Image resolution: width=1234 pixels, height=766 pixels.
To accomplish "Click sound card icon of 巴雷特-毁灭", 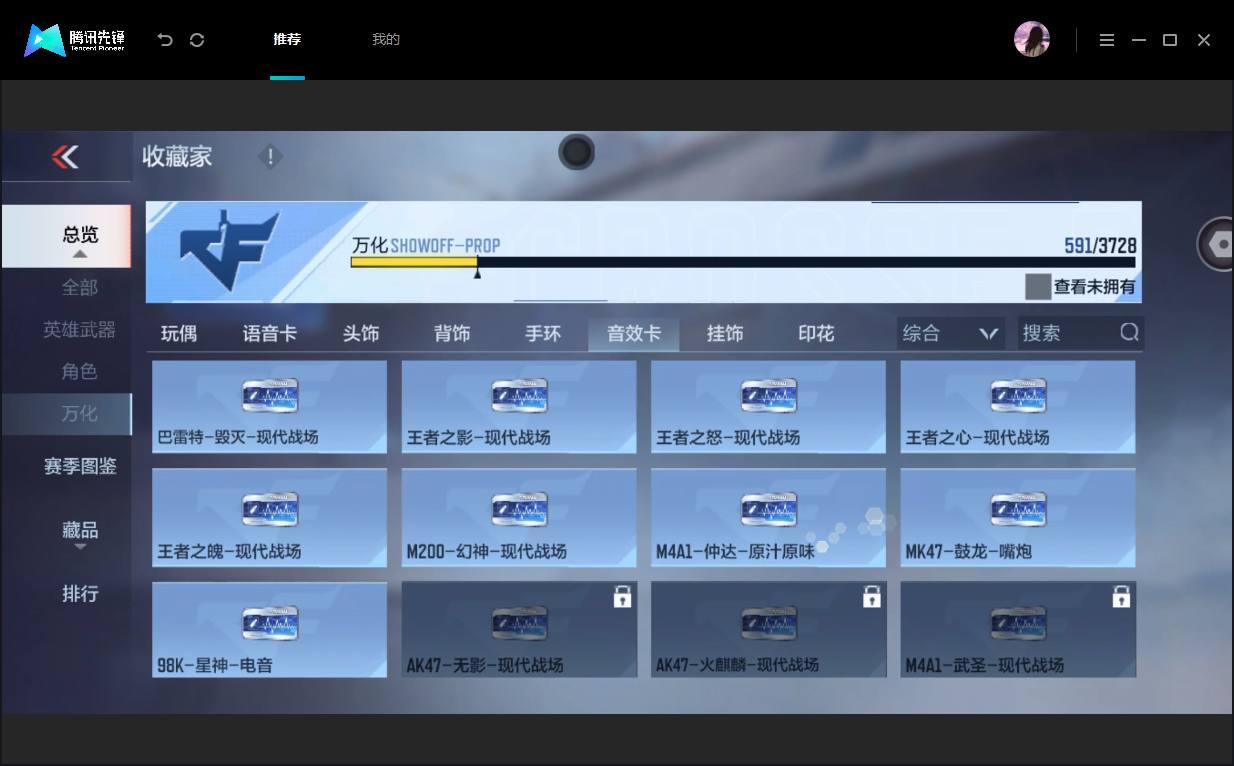I will pyautogui.click(x=270, y=396).
